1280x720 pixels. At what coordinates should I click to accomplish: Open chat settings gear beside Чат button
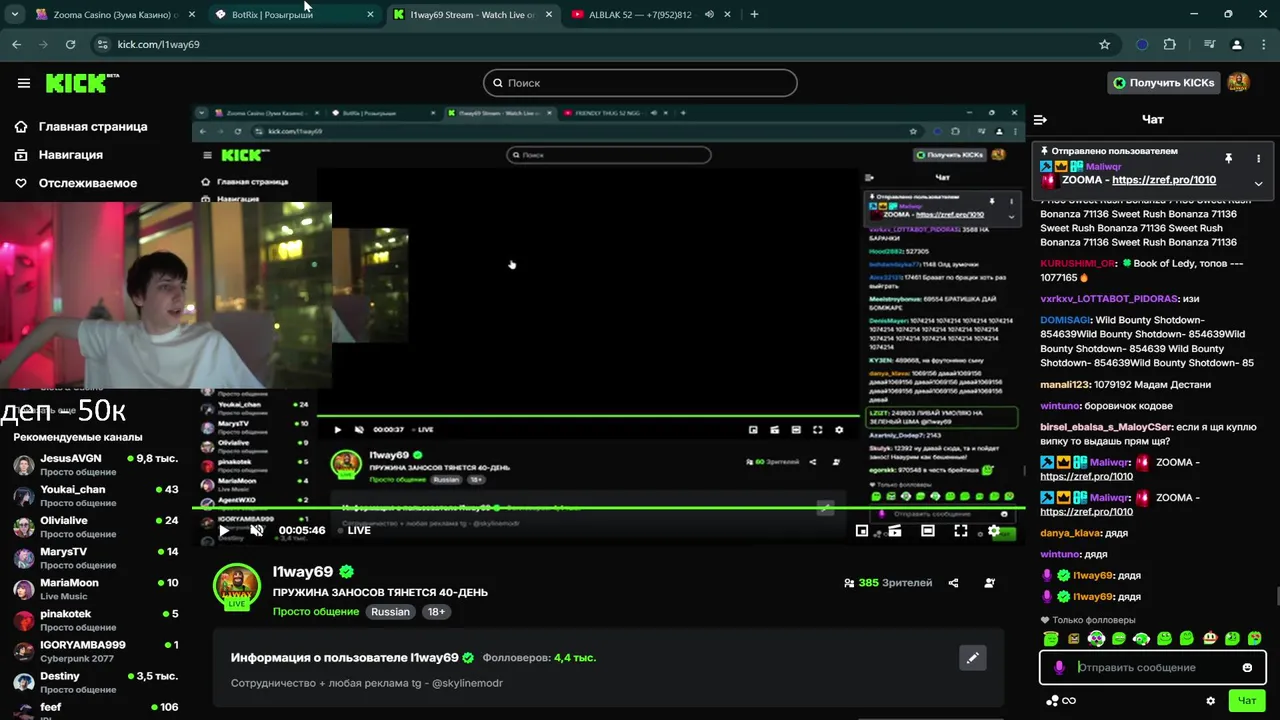click(x=1211, y=701)
